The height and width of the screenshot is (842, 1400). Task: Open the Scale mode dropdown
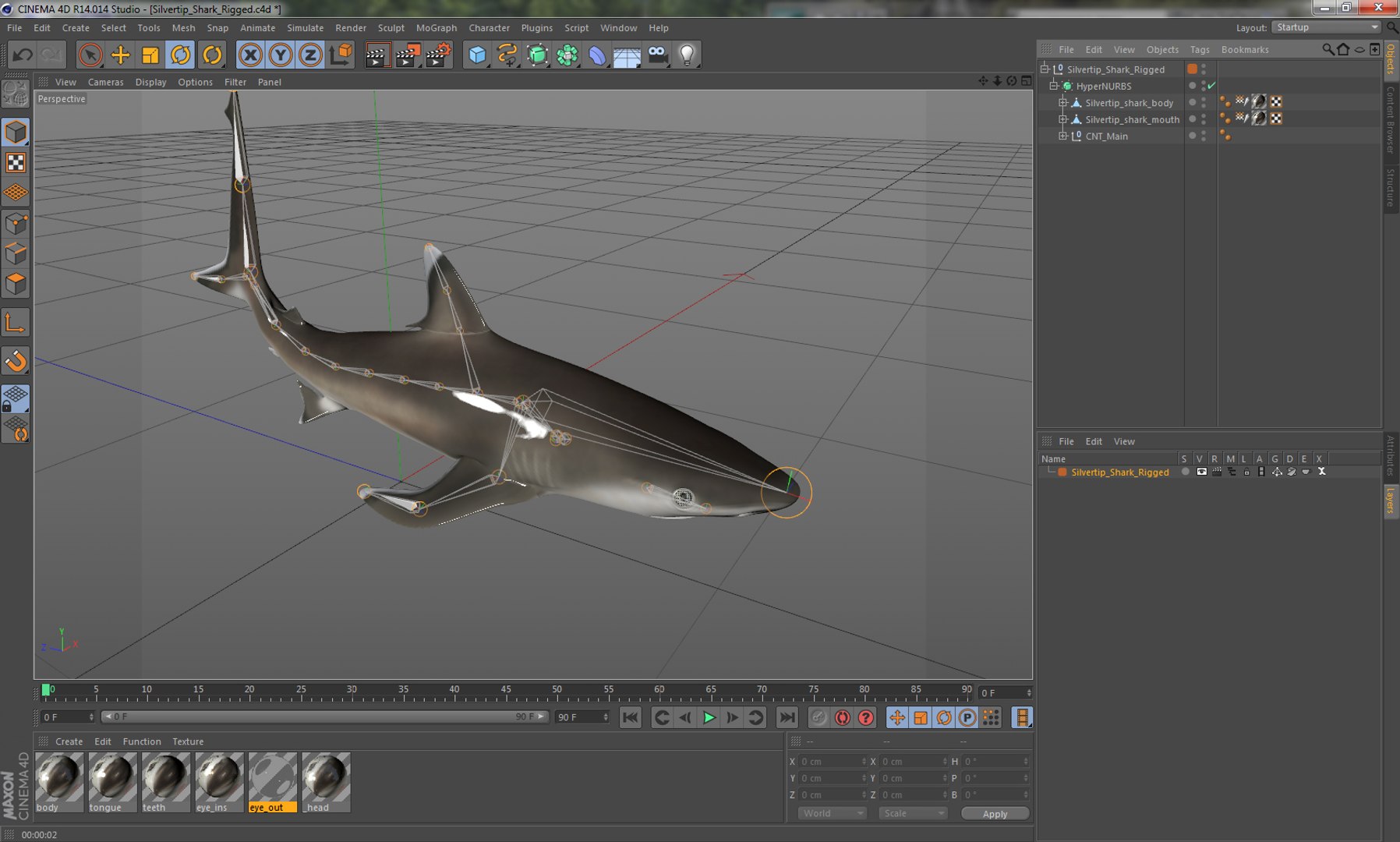[x=913, y=813]
